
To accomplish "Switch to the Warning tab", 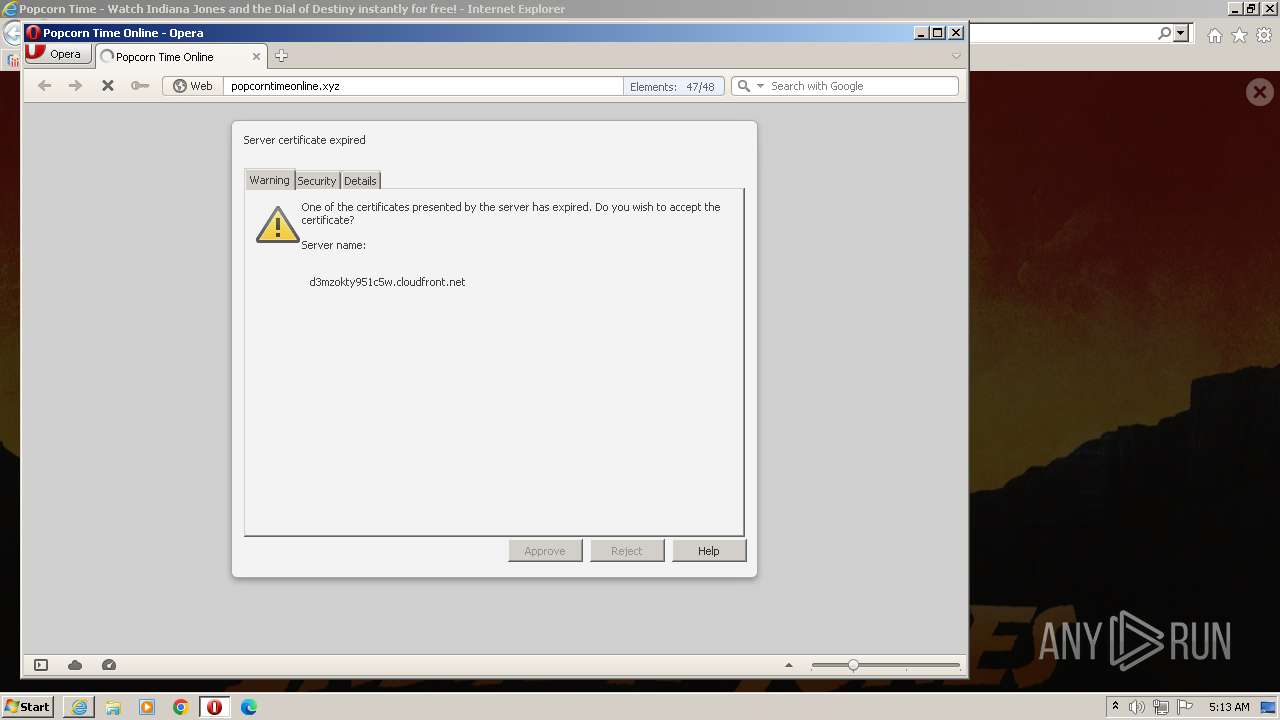I will coord(269,180).
